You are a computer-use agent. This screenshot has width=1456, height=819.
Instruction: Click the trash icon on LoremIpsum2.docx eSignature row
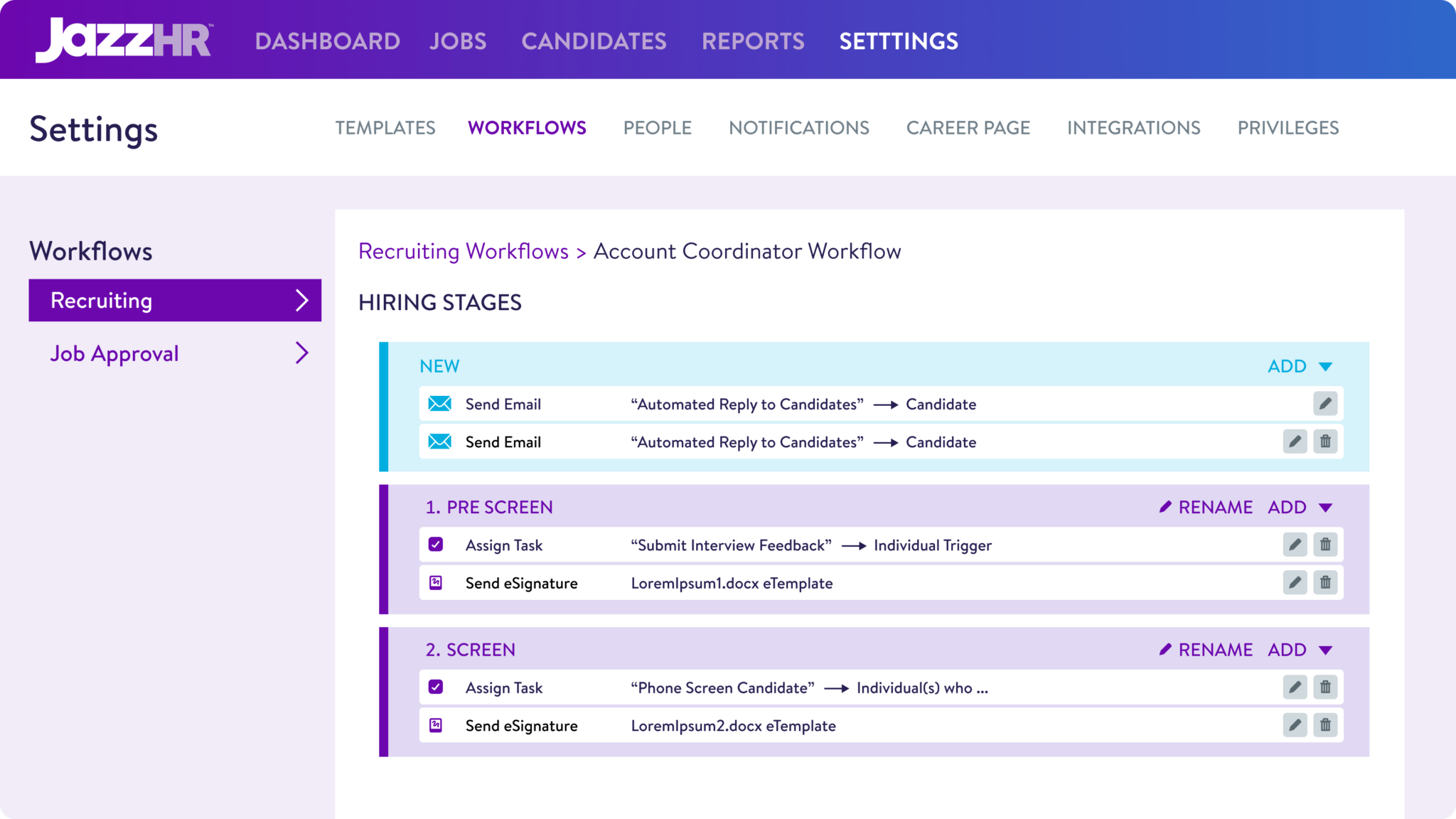[1325, 725]
